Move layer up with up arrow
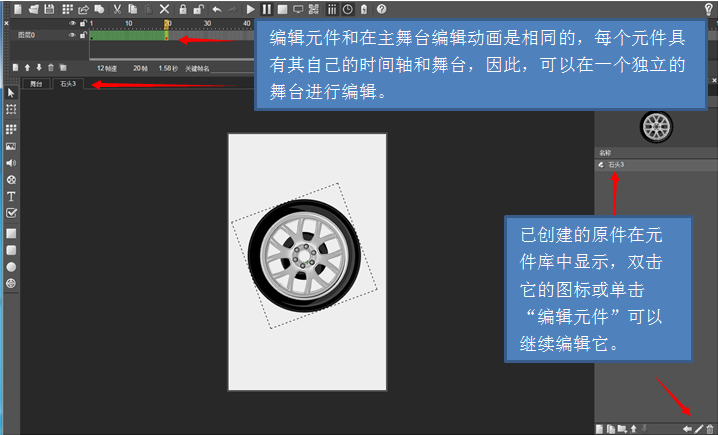 pyautogui.click(x=27, y=68)
